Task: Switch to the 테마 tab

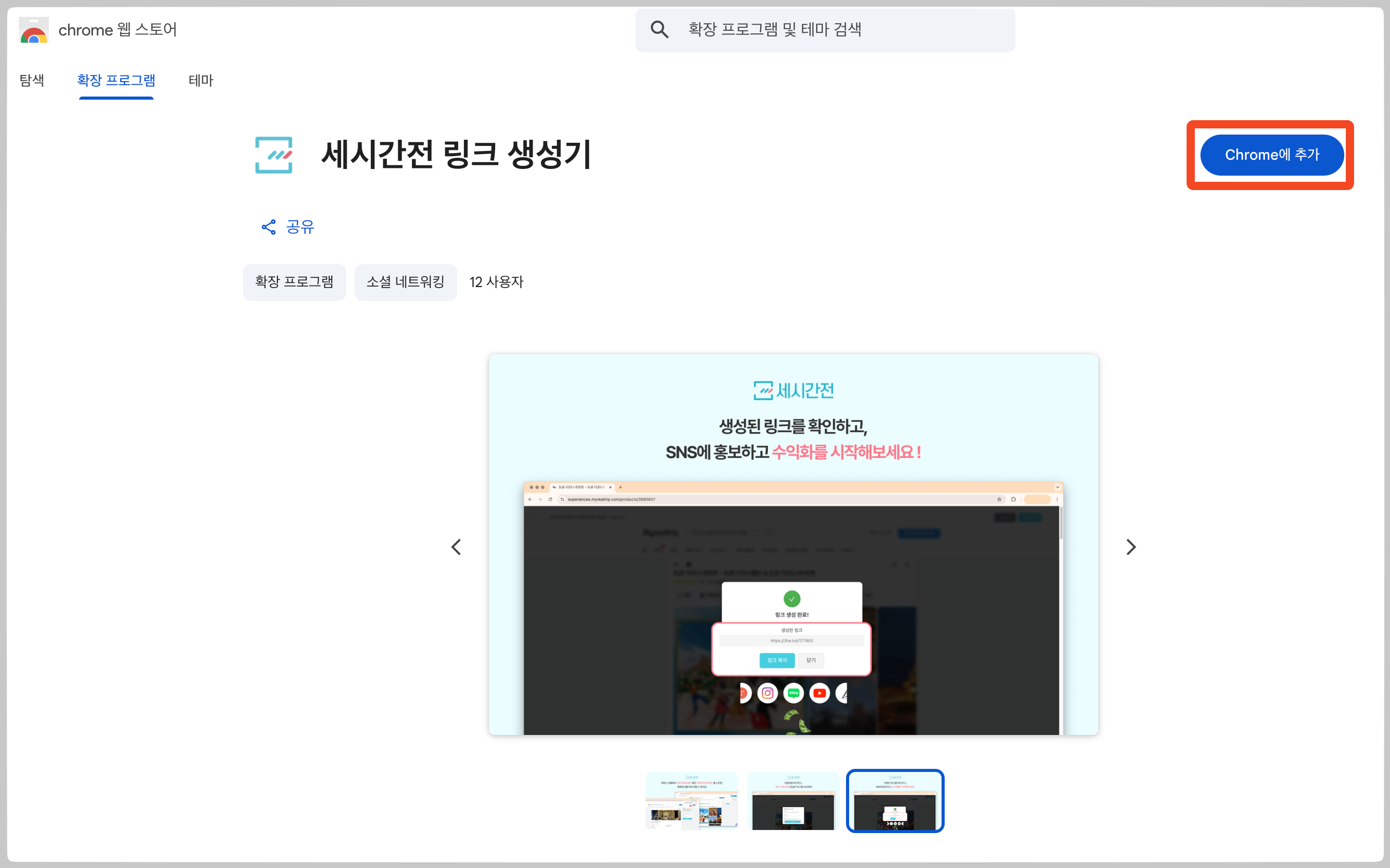Action: tap(201, 80)
